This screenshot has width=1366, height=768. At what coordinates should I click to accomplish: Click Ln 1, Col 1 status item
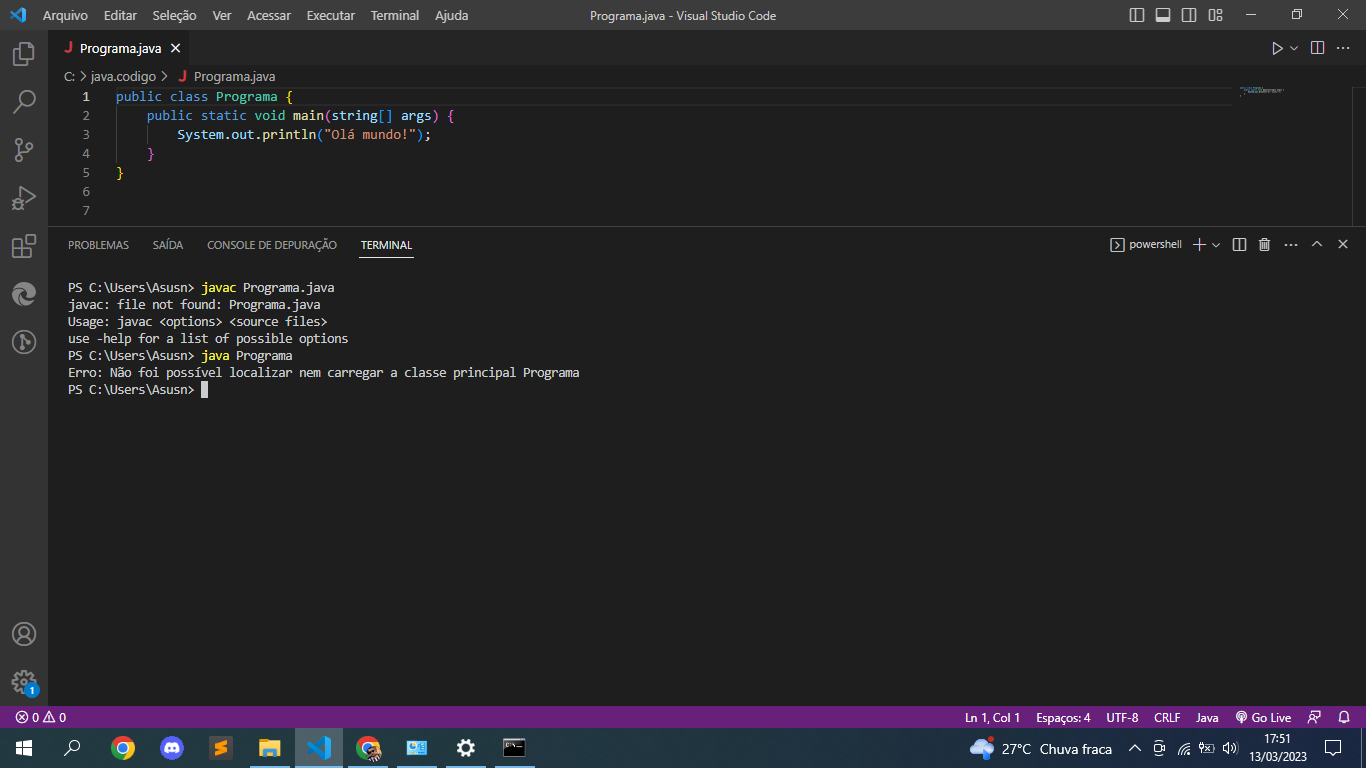click(993, 717)
